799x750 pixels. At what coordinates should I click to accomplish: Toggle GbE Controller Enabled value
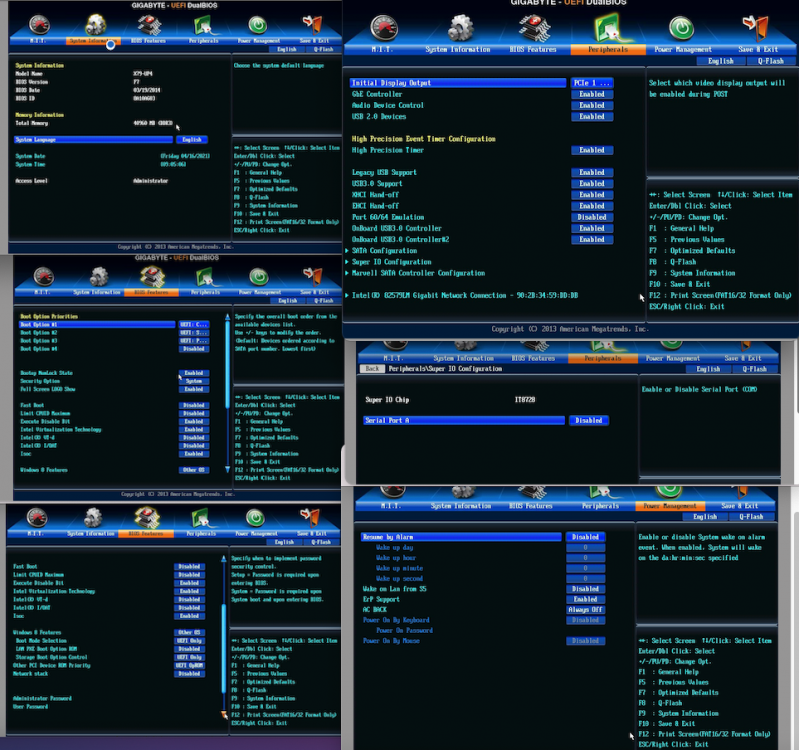coord(592,94)
